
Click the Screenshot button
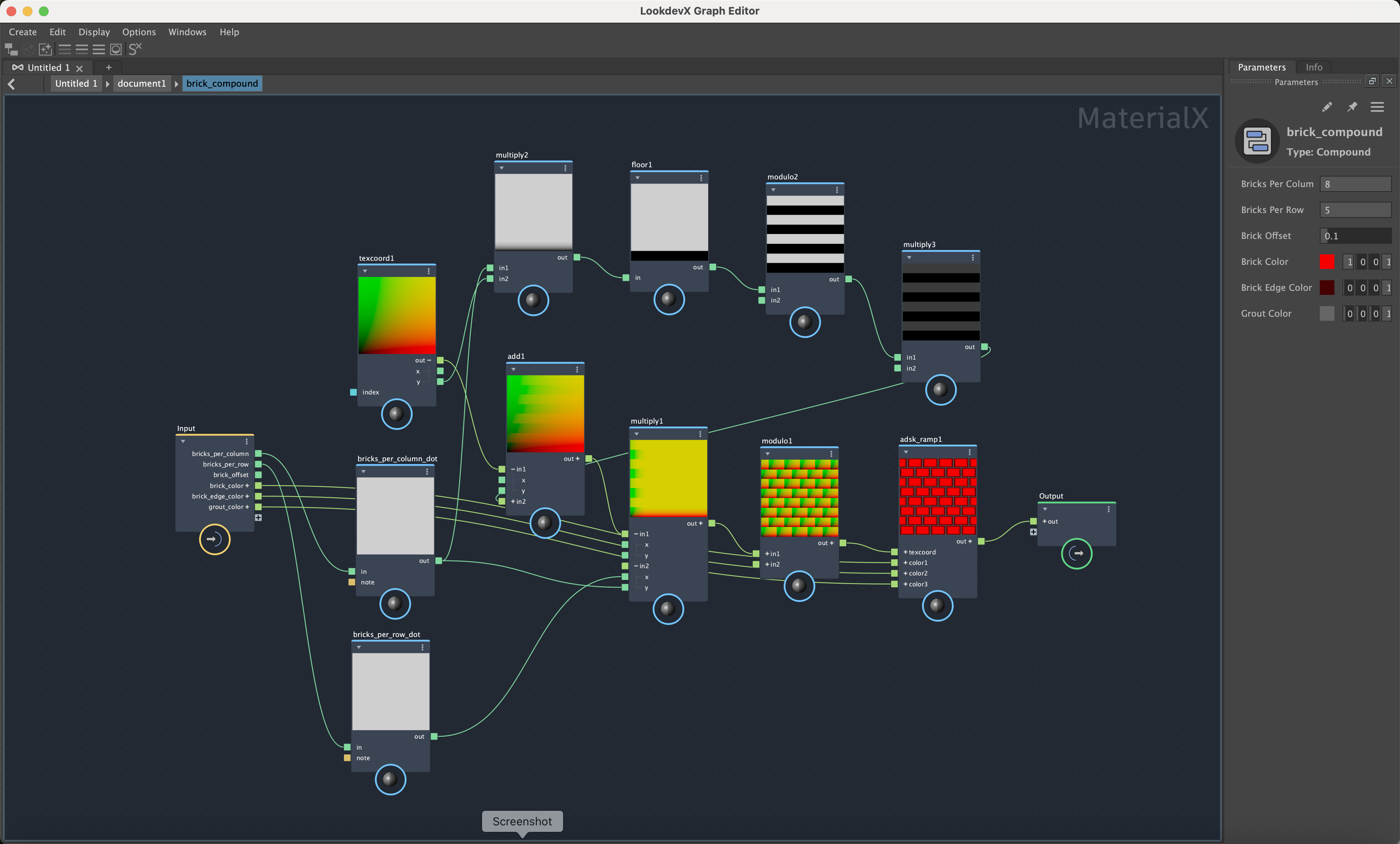(x=522, y=821)
